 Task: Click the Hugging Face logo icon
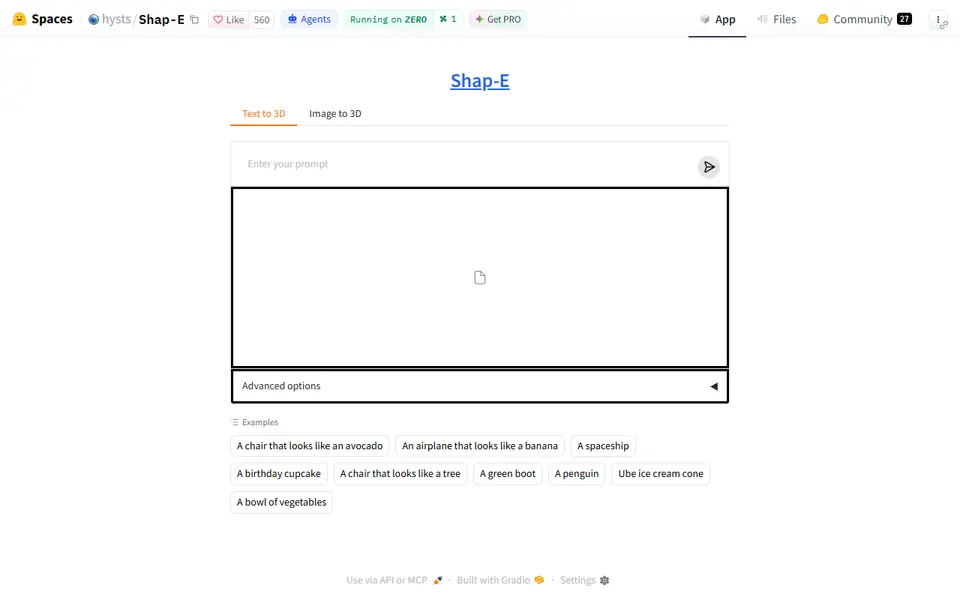pos(20,19)
